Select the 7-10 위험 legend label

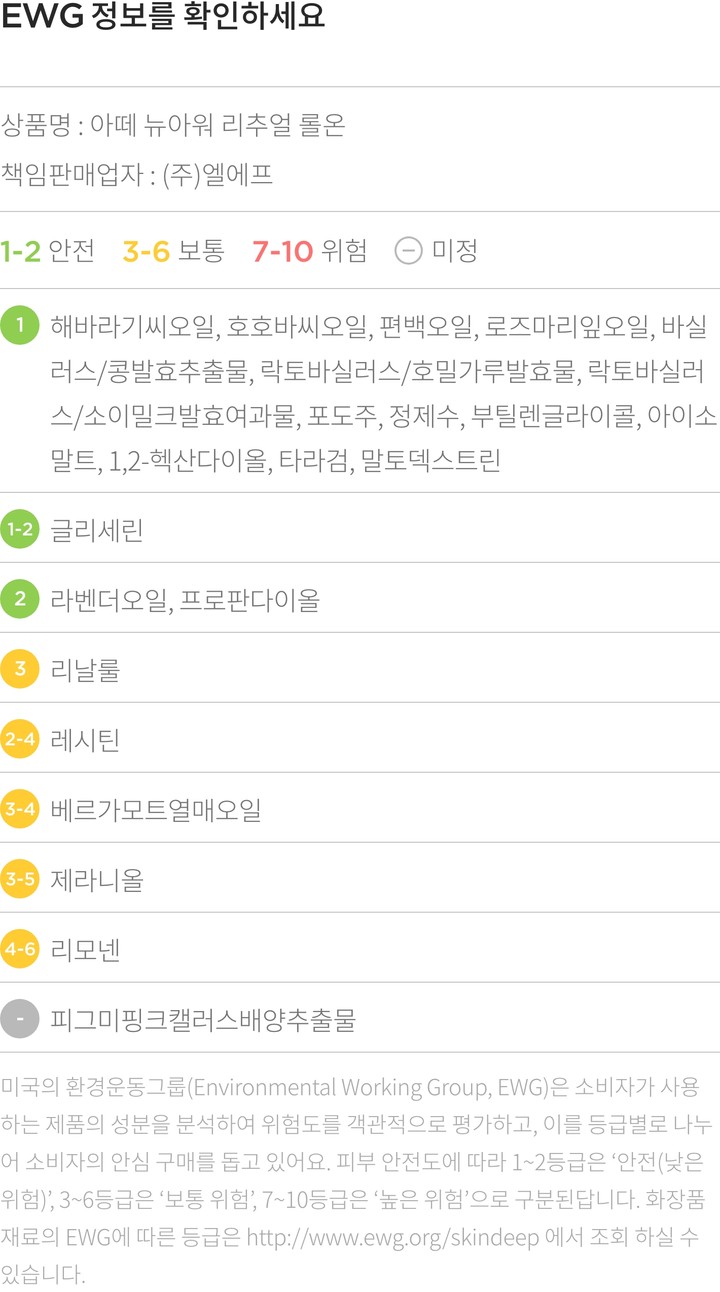[309, 250]
